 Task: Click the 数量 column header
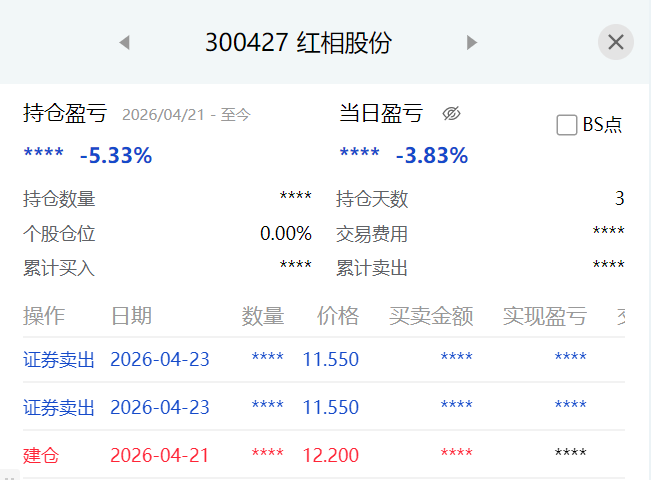click(x=263, y=316)
